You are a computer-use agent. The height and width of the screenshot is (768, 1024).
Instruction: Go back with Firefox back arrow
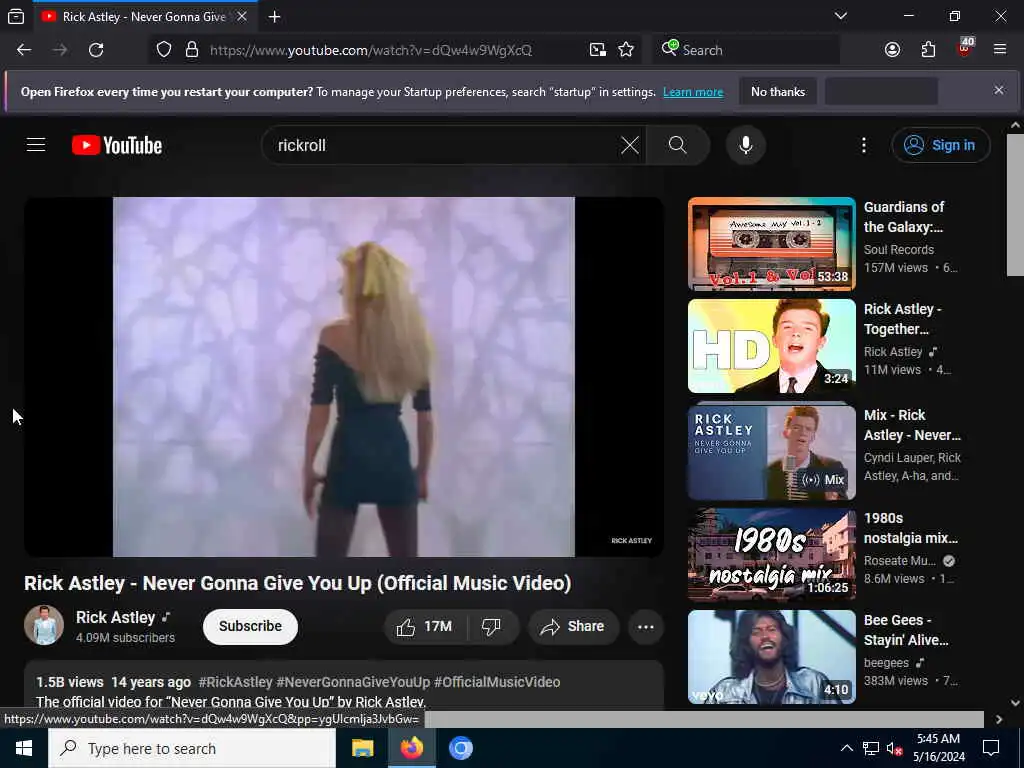click(24, 50)
